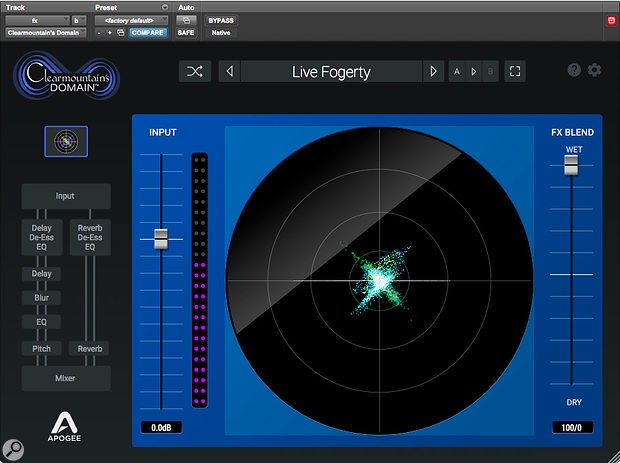Open the Delay De-Ess EQ block
This screenshot has height=463, width=620.
tap(42, 237)
